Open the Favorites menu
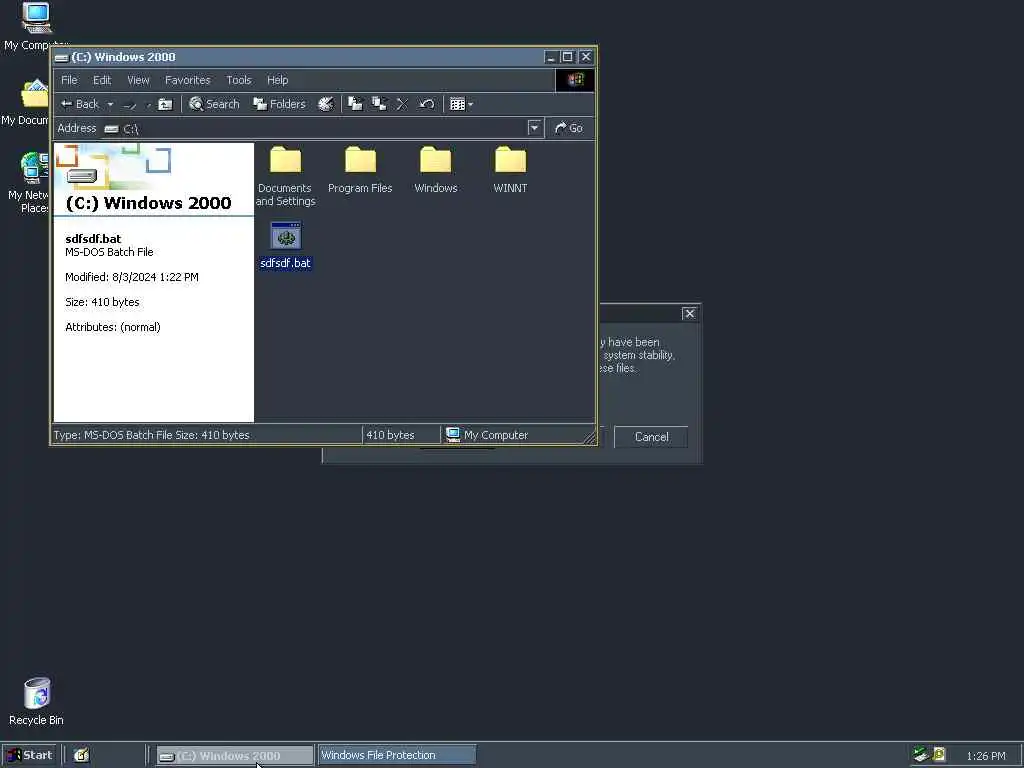The image size is (1024, 768). 187,80
